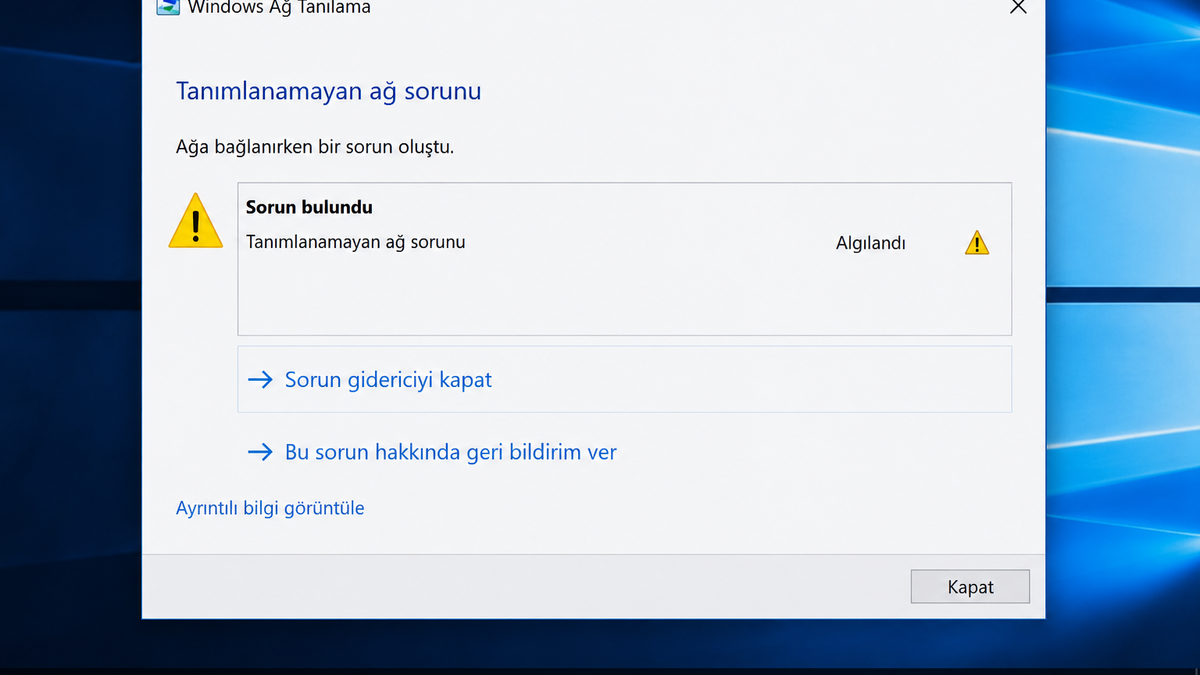The height and width of the screenshot is (675, 1200).
Task: Click Ağa bağlanırken bir sorun oluştu text
Action: click(x=315, y=147)
